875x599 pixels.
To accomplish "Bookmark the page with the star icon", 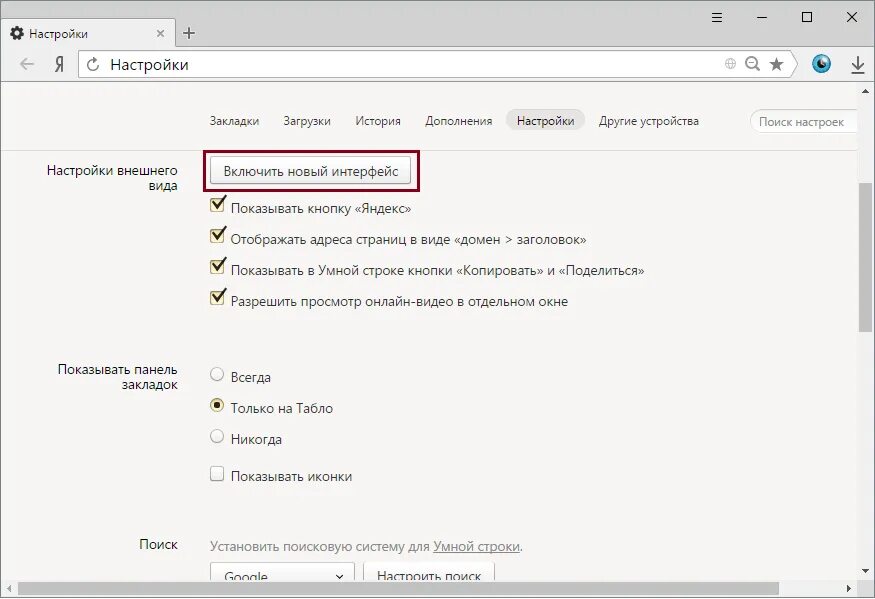I will pyautogui.click(x=776, y=64).
